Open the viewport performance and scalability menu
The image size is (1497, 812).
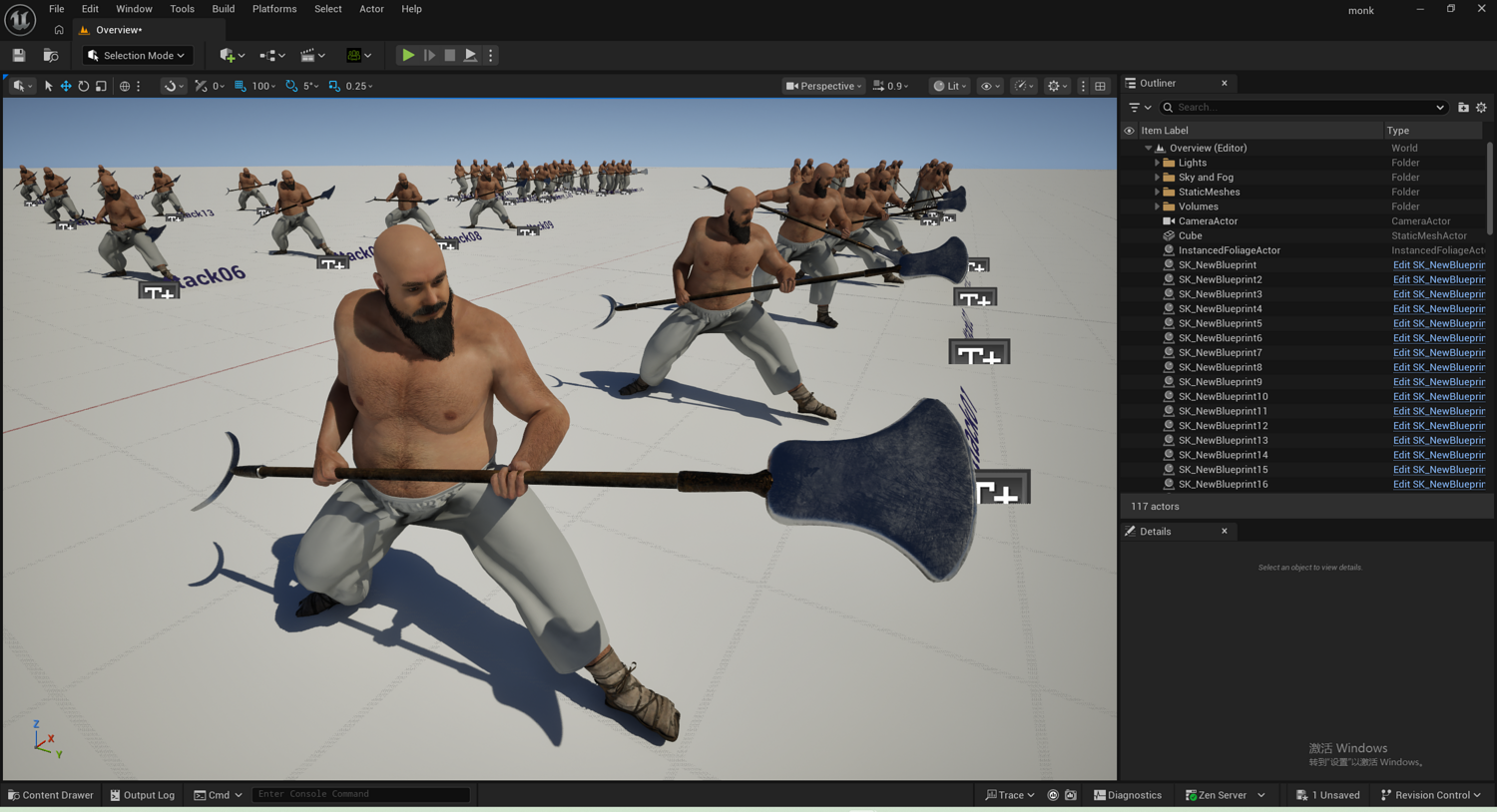[1024, 86]
